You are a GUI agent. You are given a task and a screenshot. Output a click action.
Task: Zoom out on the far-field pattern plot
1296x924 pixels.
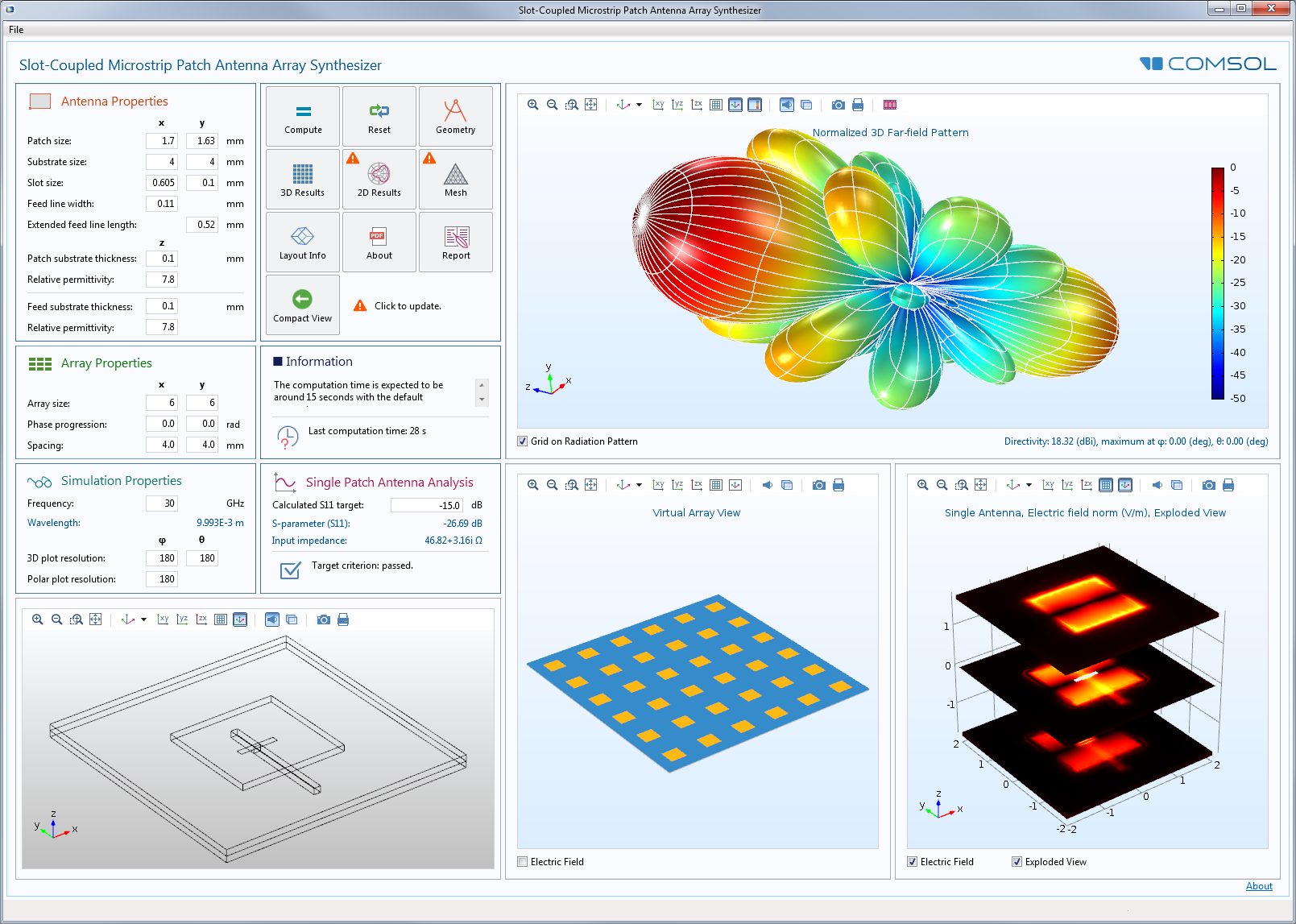(x=553, y=105)
